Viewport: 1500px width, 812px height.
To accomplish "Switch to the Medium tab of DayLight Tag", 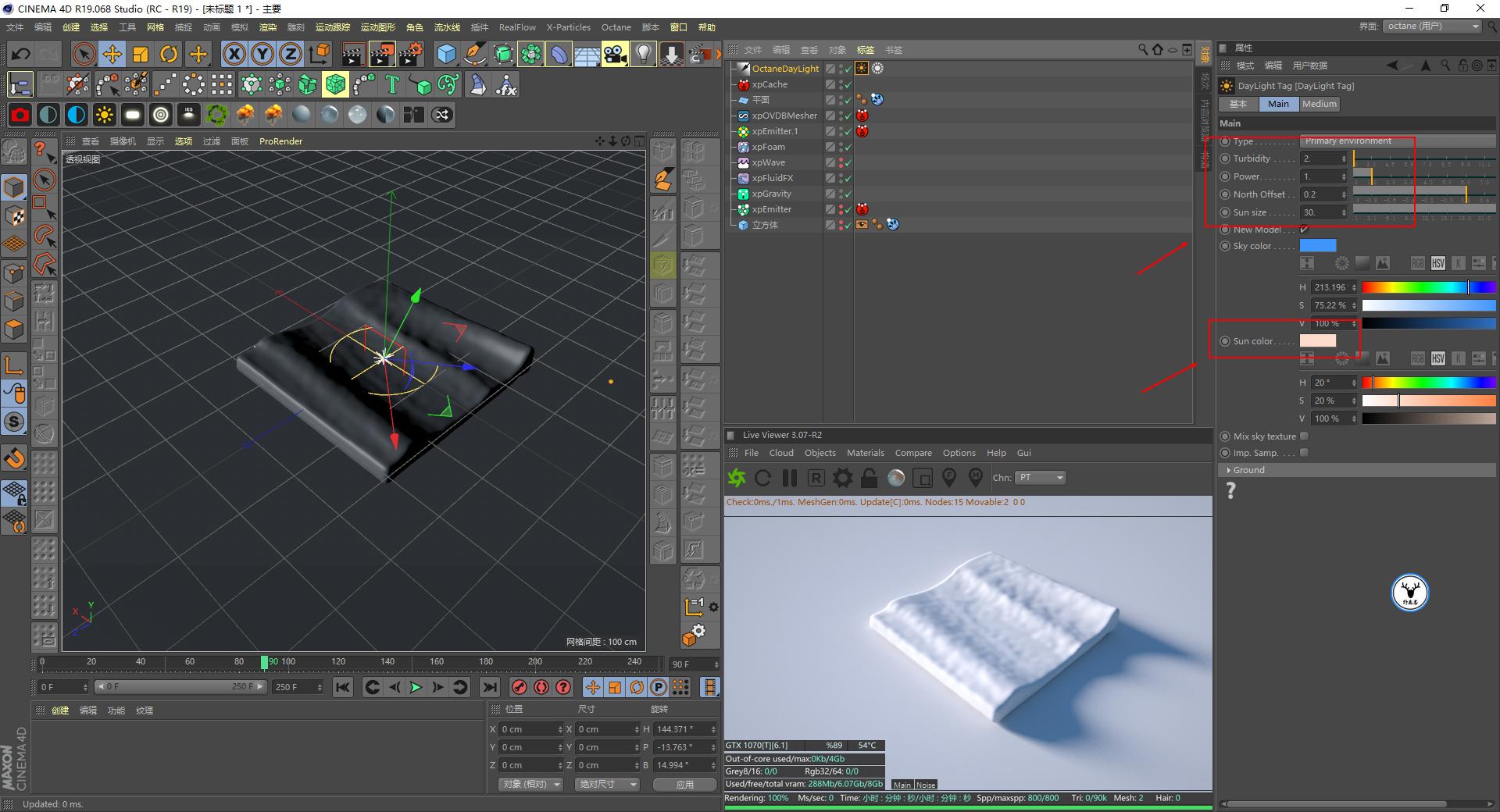I will point(1319,104).
